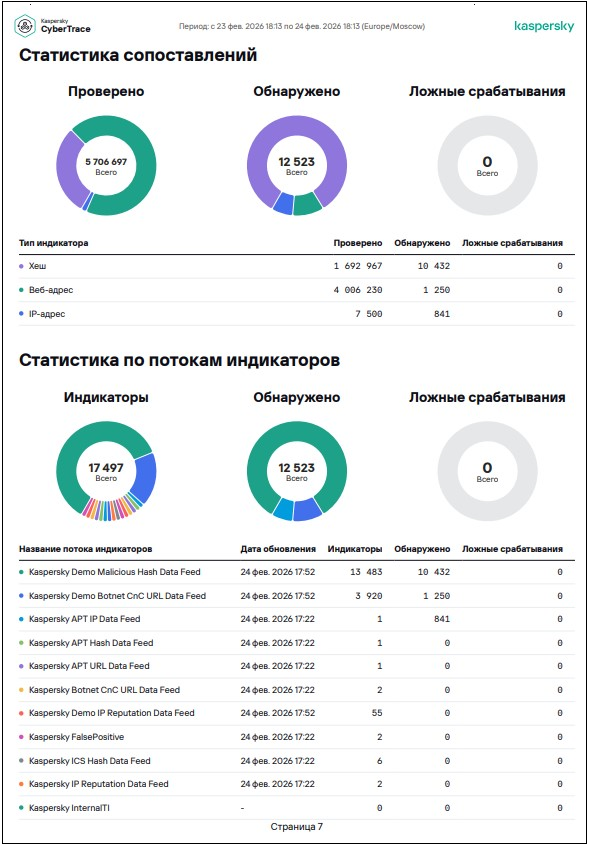Click the Kaspersky CyberTrace logo icon
The width and height of the screenshot is (591, 845).
[25, 26]
